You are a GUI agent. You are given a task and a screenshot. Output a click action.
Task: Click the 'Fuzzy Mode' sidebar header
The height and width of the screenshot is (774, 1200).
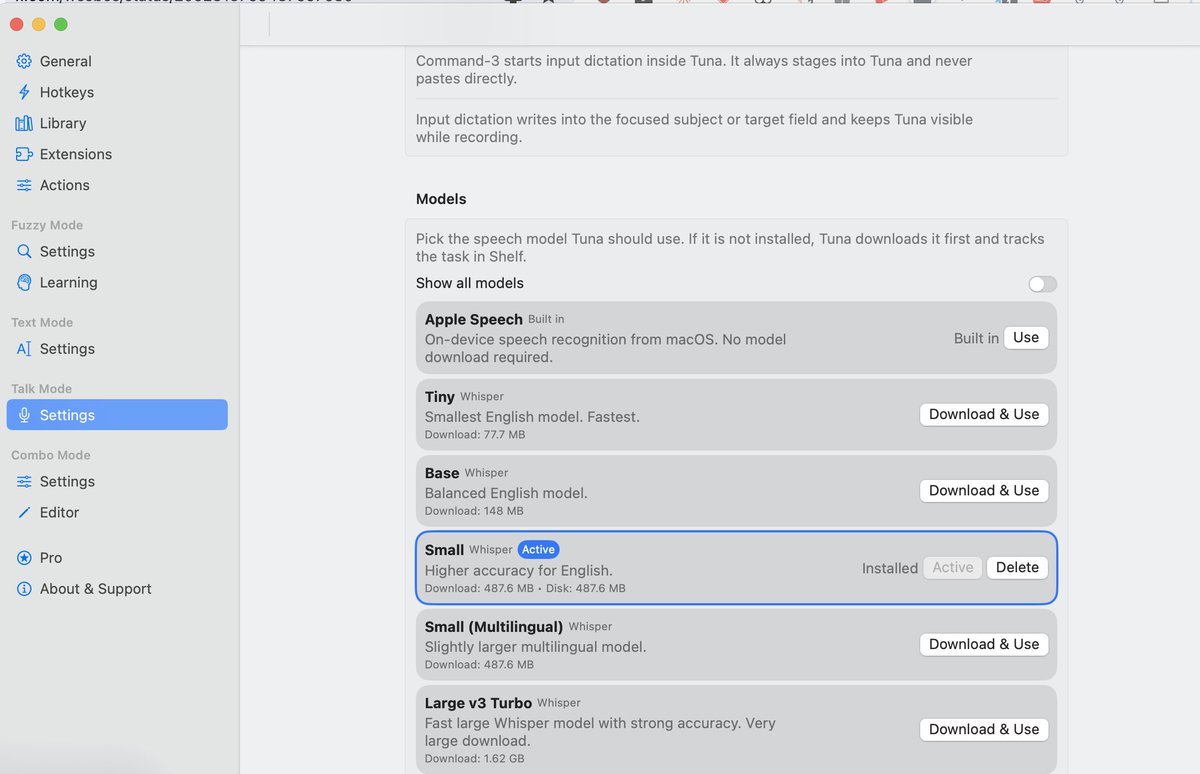pyautogui.click(x=47, y=225)
